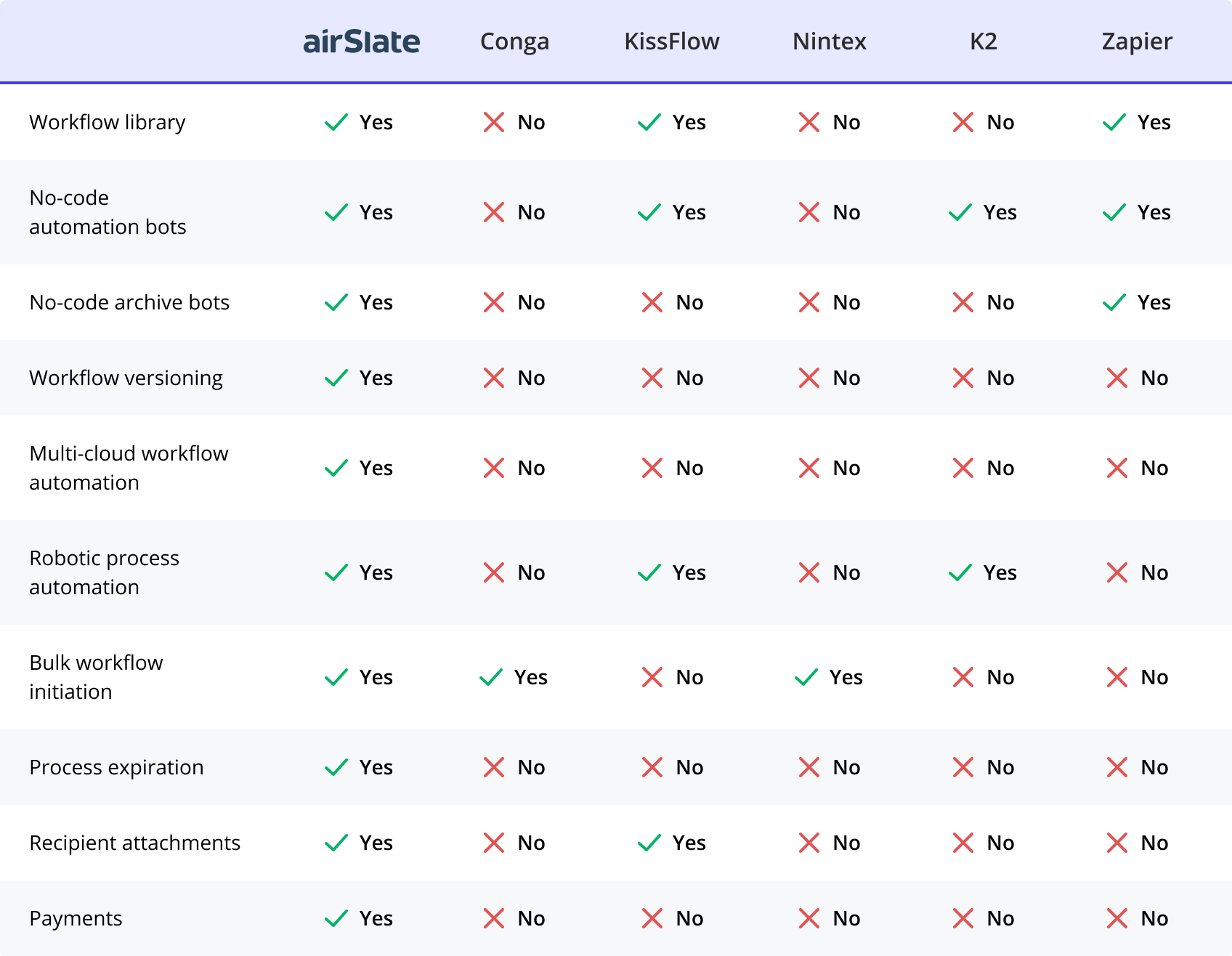Click green checkmark for Conga Bulk workflow initiation
Image resolution: width=1232 pixels, height=956 pixels.
[491, 677]
